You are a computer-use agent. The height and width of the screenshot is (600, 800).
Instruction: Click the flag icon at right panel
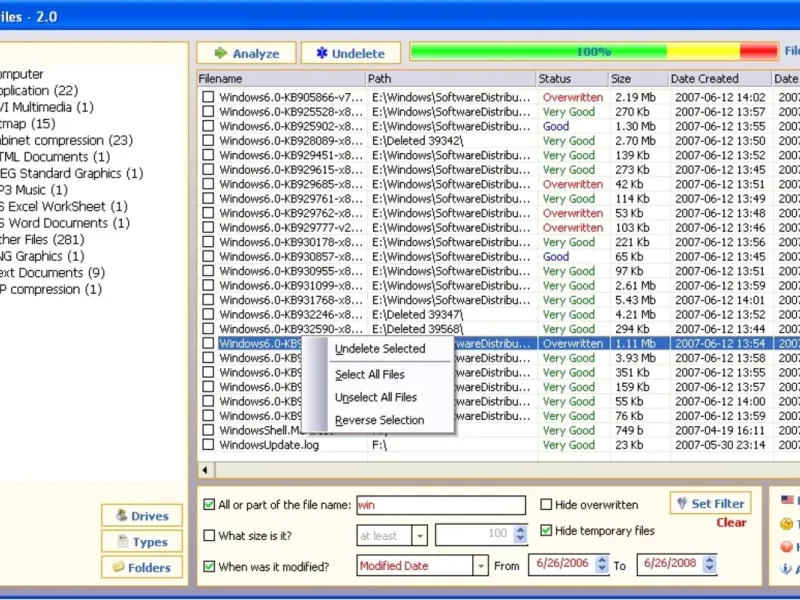(x=787, y=499)
